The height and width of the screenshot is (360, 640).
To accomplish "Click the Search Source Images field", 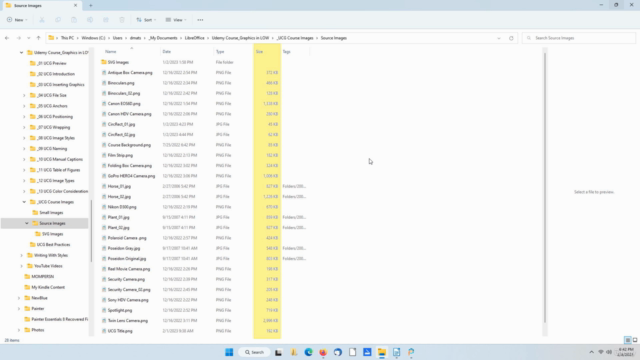I will [579, 38].
